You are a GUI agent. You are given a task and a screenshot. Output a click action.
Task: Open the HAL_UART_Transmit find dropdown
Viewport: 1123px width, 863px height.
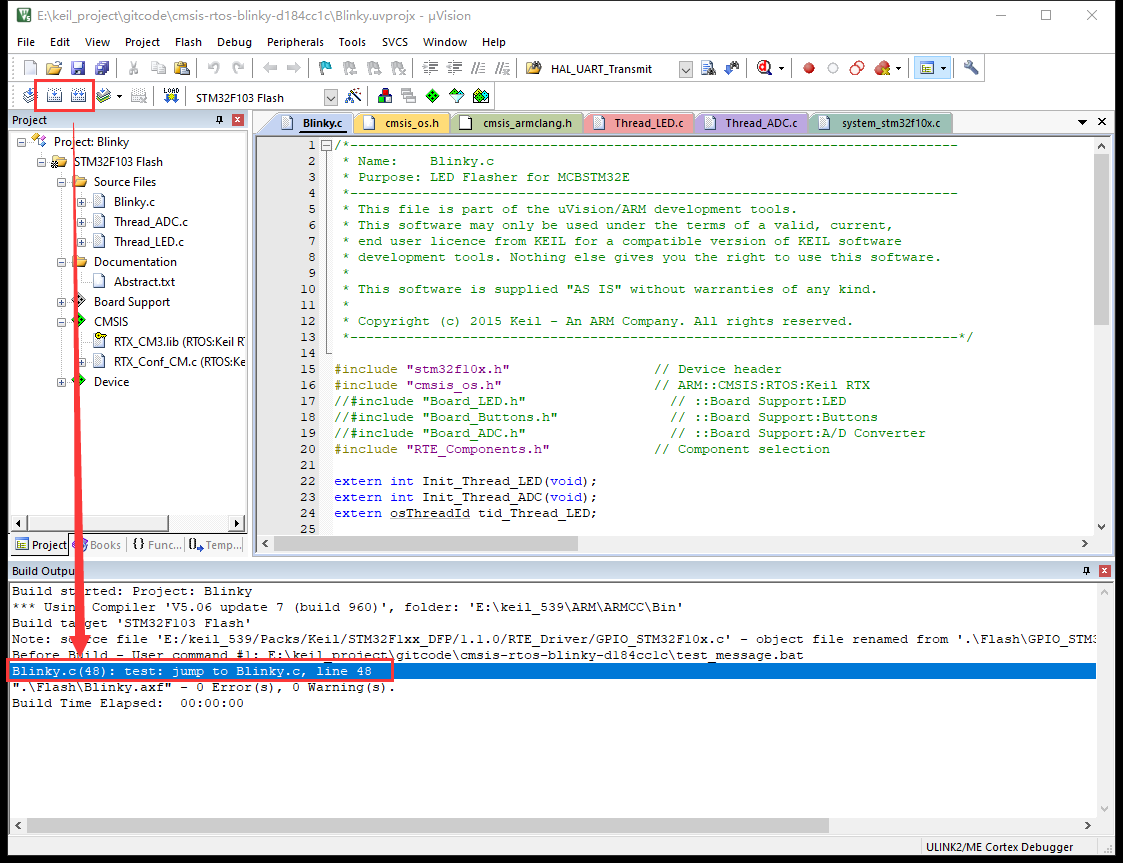click(x=685, y=69)
